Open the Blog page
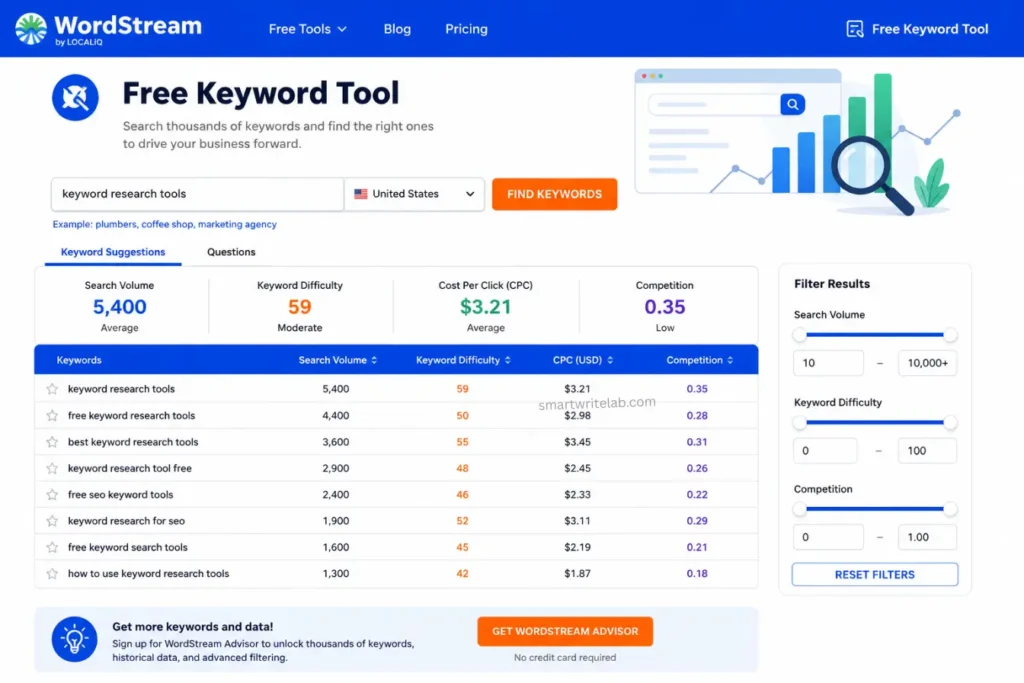Screen dimensions: 1024x683 [x=397, y=29]
